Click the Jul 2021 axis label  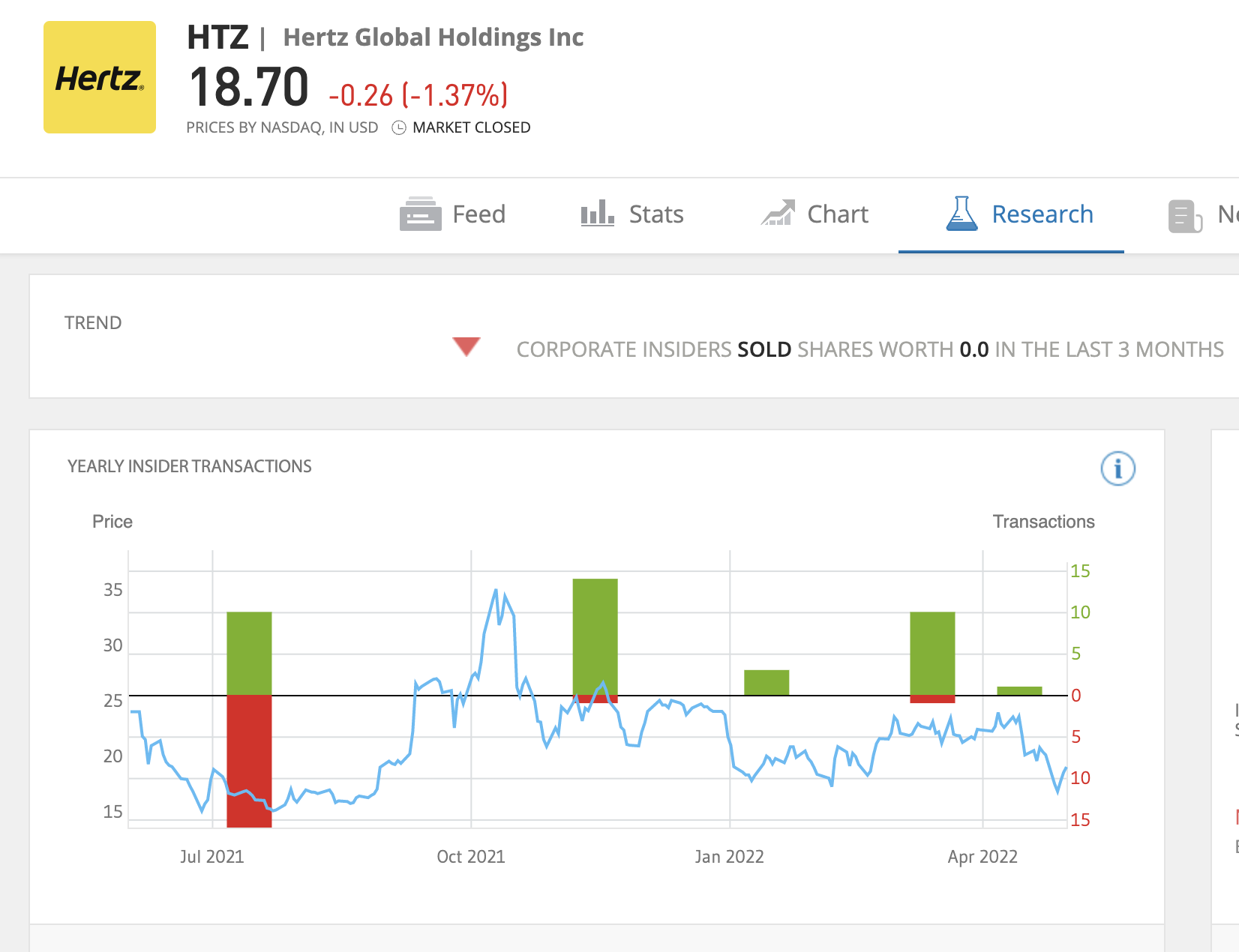click(212, 857)
